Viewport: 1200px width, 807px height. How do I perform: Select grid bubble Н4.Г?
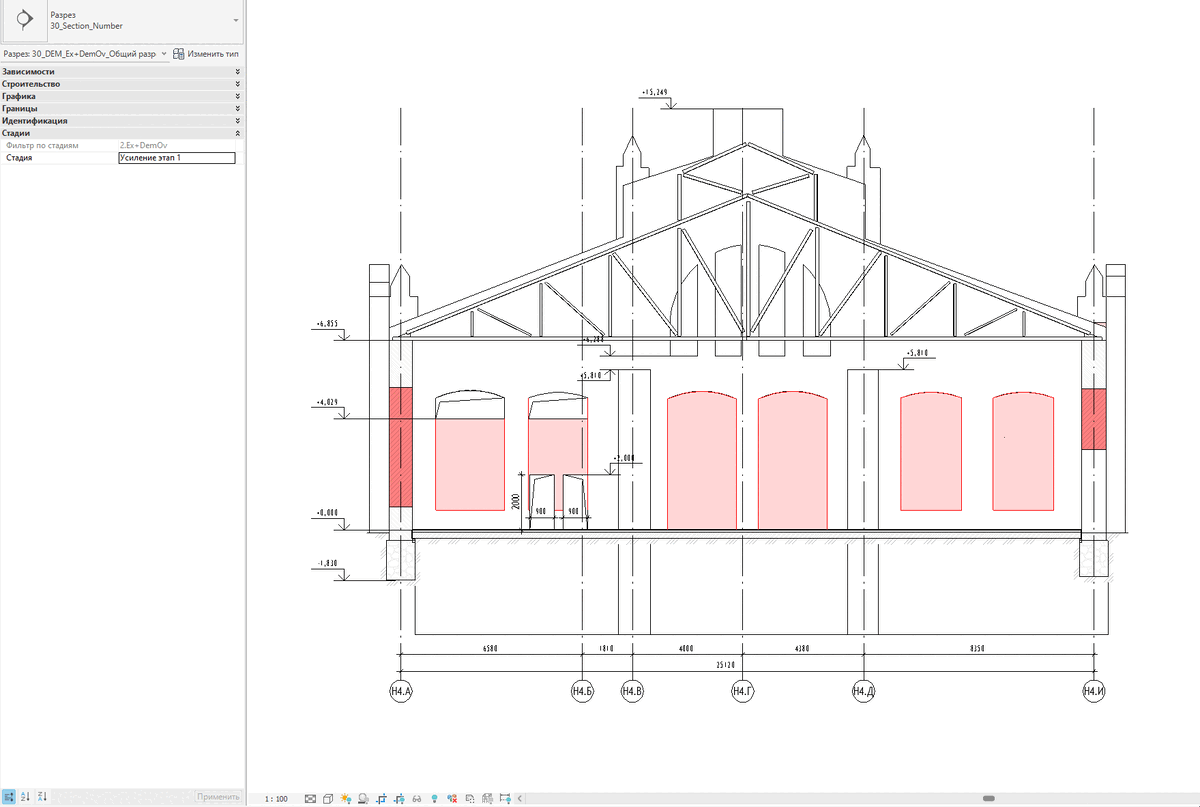tap(742, 691)
